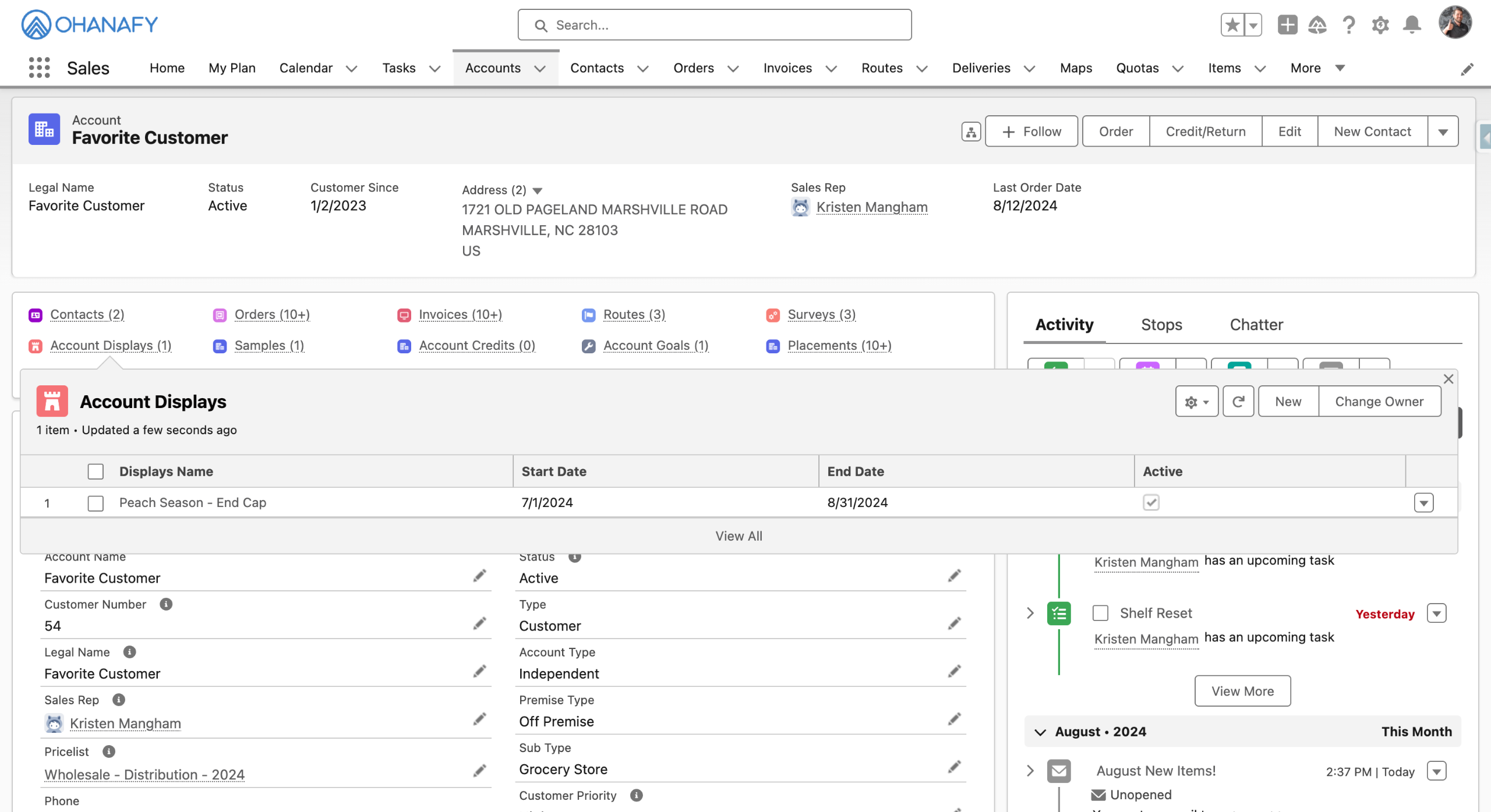Screen dimensions: 1491x812
Task: Edit Customer Number with pencil icon
Action: tap(479, 624)
